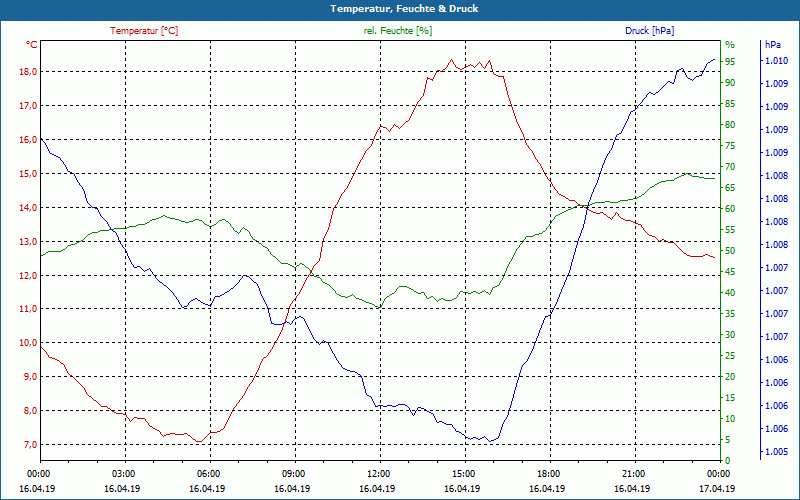Click the '9,0' temperature axis tick
The height and width of the screenshot is (500, 800).
(31, 377)
